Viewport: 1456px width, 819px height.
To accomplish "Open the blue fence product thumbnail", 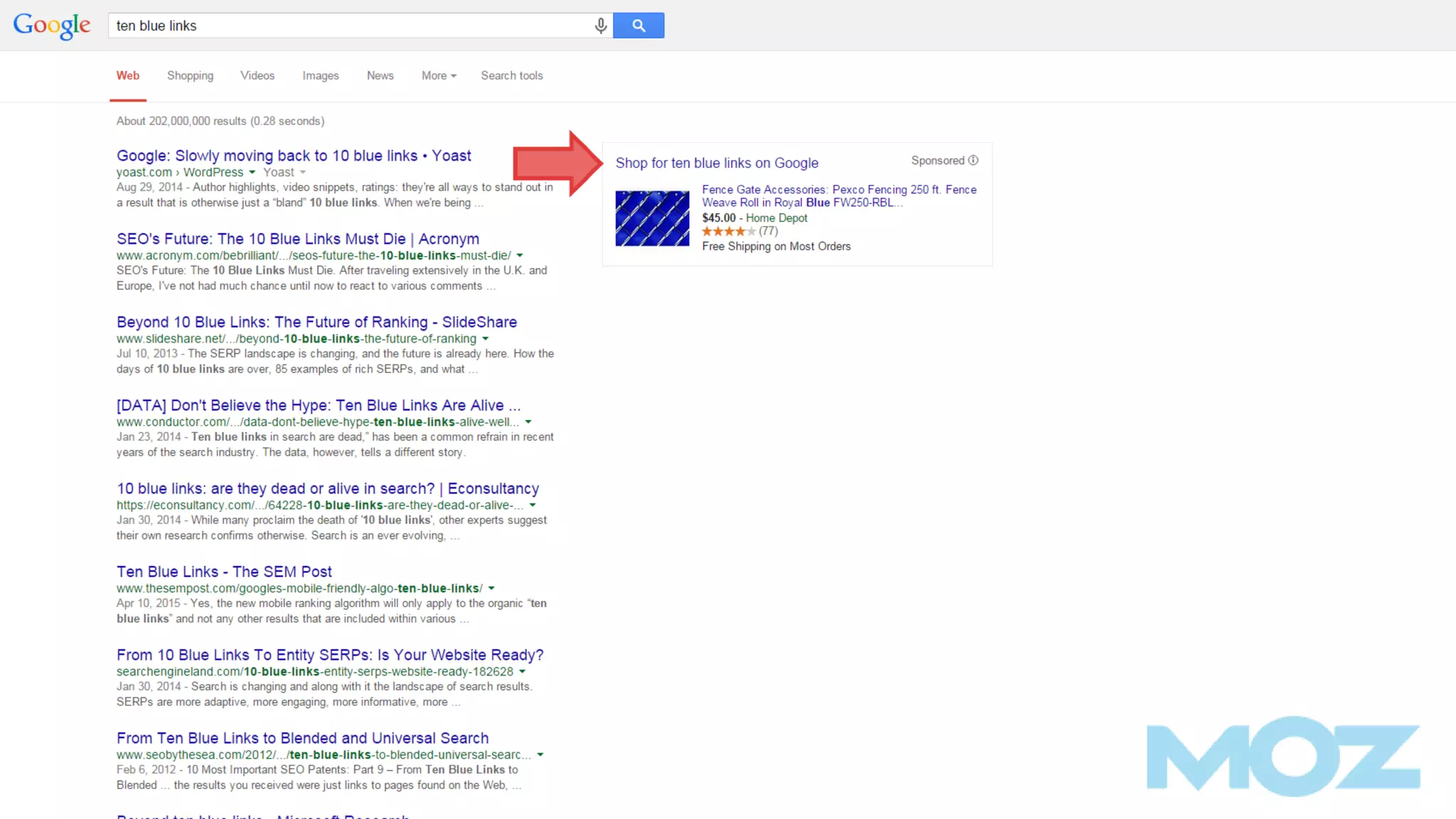I will point(652,218).
